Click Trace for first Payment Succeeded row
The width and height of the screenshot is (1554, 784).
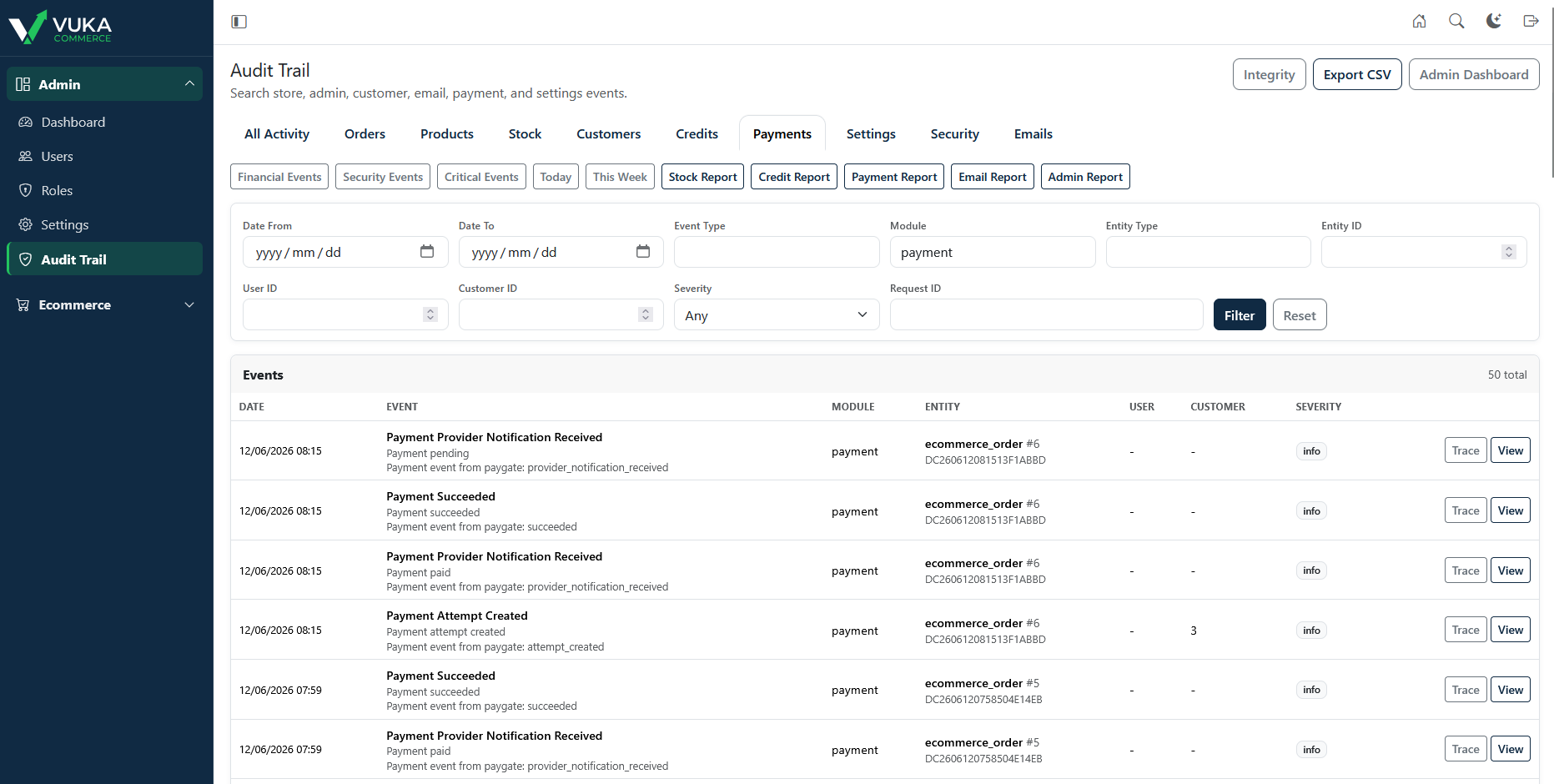pos(1466,510)
